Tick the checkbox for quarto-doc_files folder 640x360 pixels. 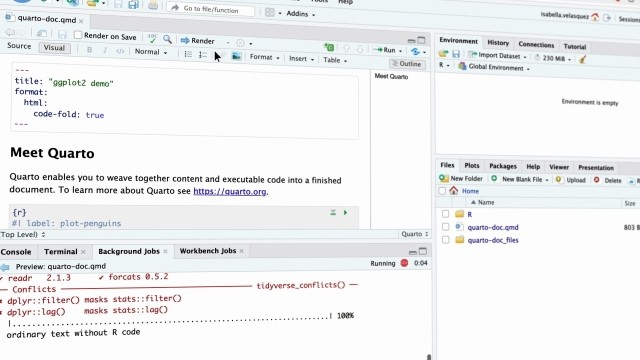445,240
